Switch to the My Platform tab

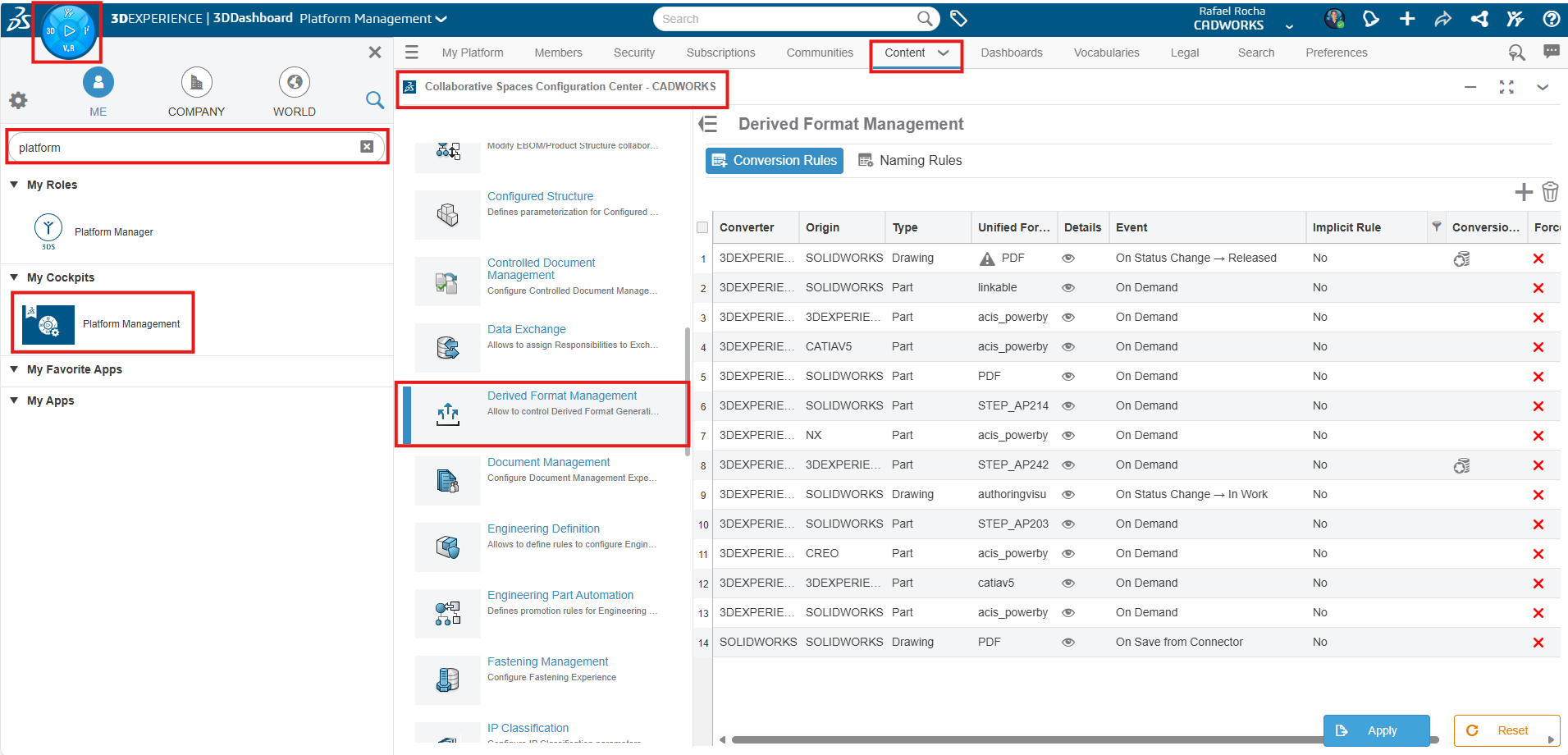473,53
